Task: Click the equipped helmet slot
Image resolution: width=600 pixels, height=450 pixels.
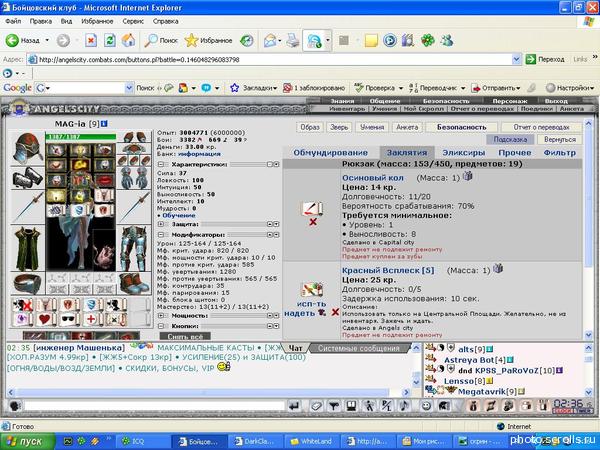Action: 27,148
